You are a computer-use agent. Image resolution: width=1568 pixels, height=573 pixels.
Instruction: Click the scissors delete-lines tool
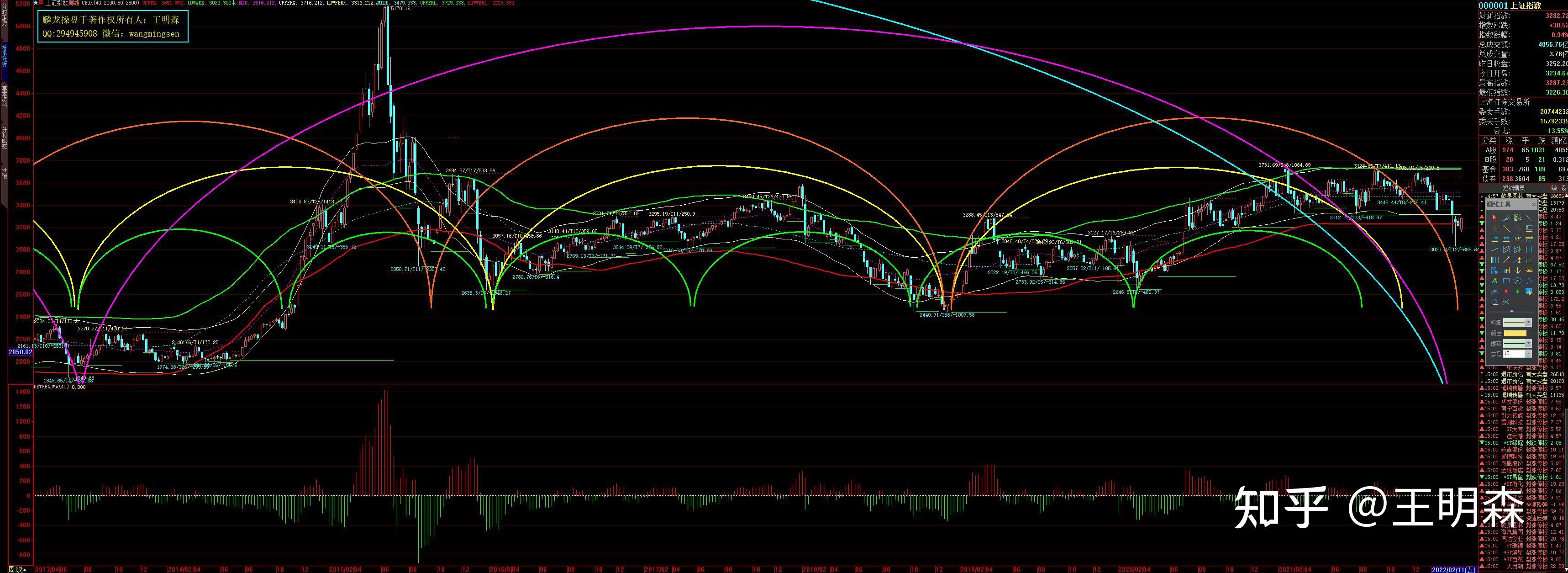[1506, 302]
